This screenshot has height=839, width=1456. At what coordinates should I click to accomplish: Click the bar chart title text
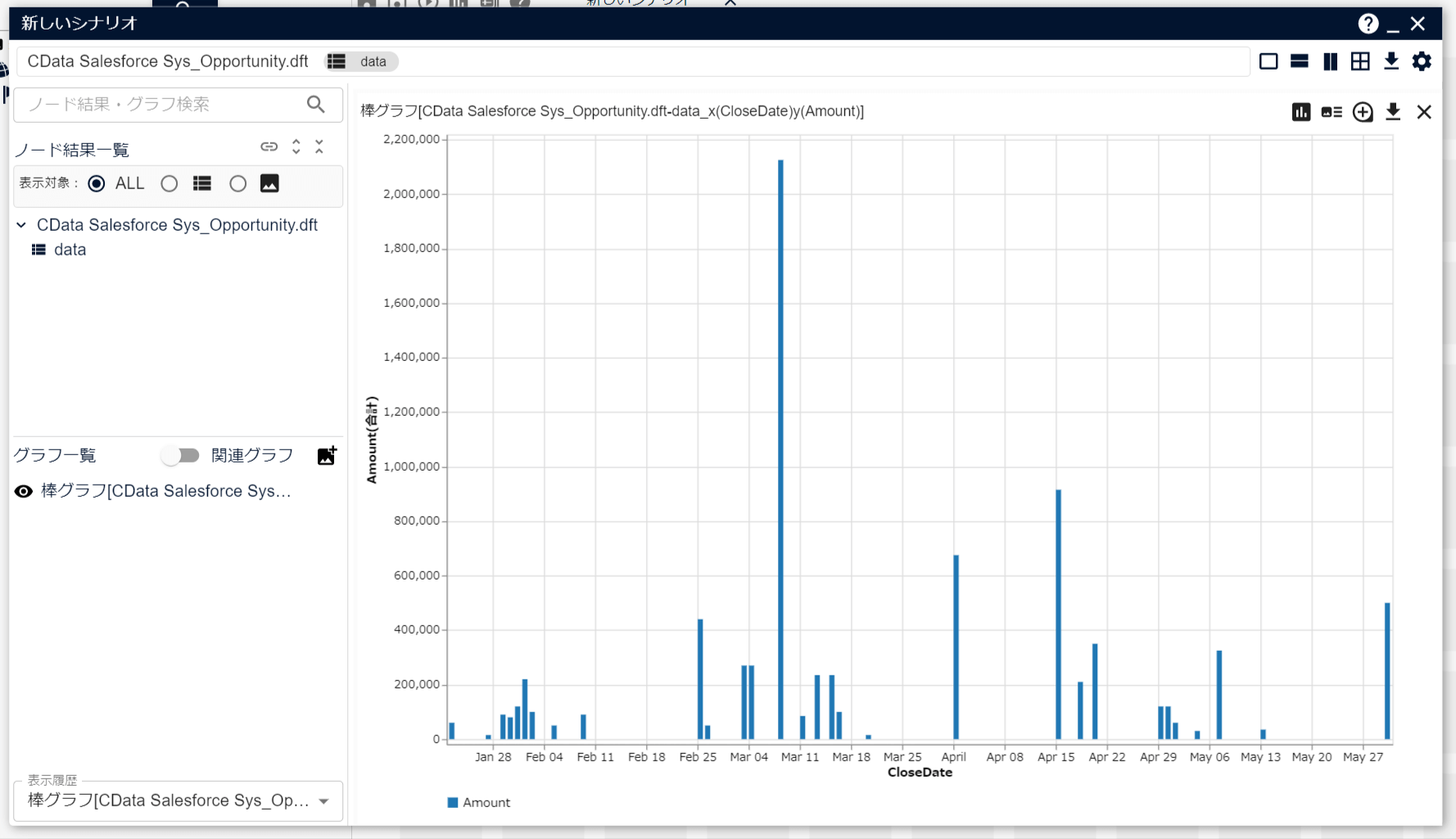click(612, 111)
